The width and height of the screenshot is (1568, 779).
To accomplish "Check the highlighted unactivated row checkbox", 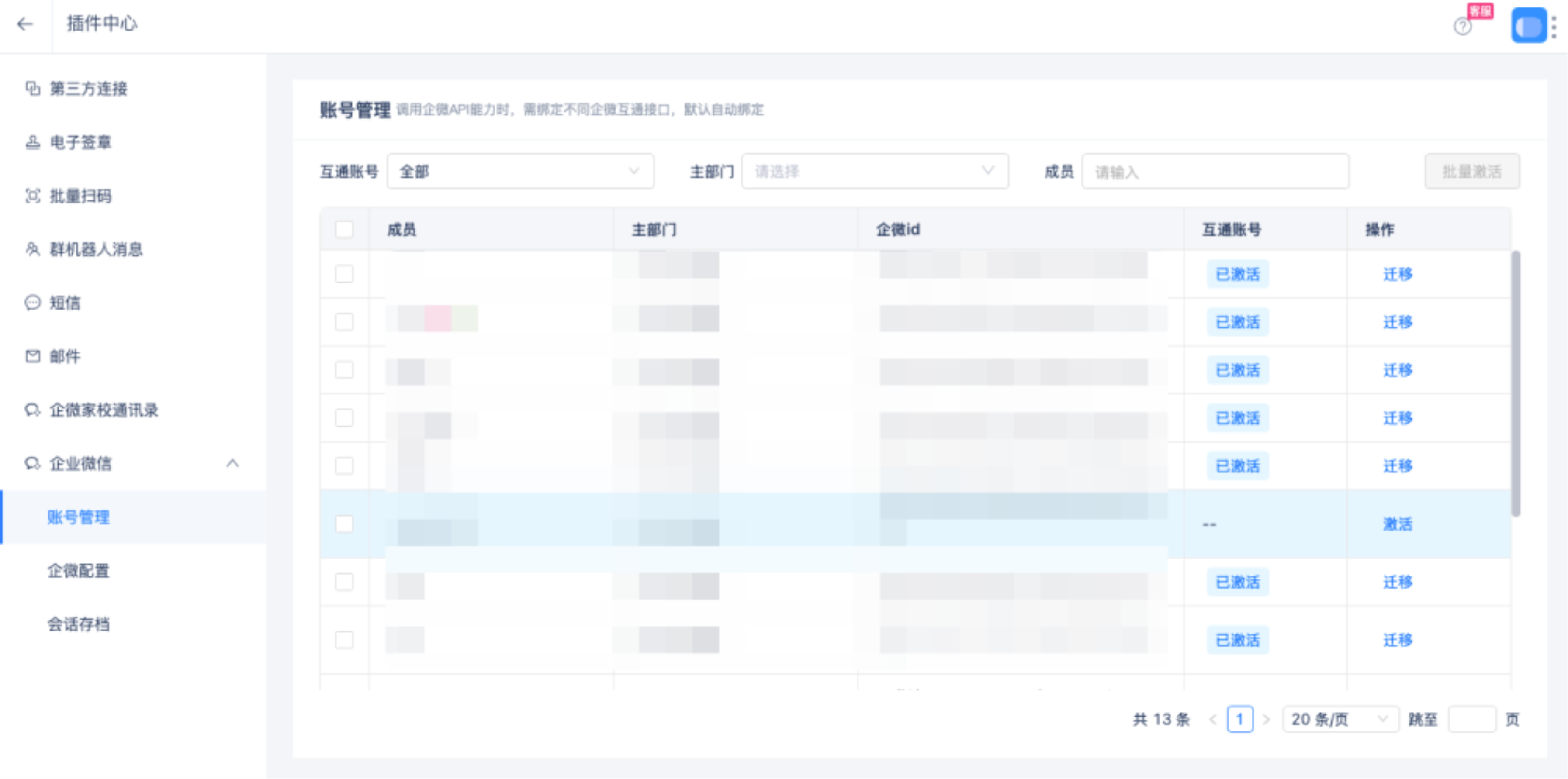I will click(x=344, y=524).
